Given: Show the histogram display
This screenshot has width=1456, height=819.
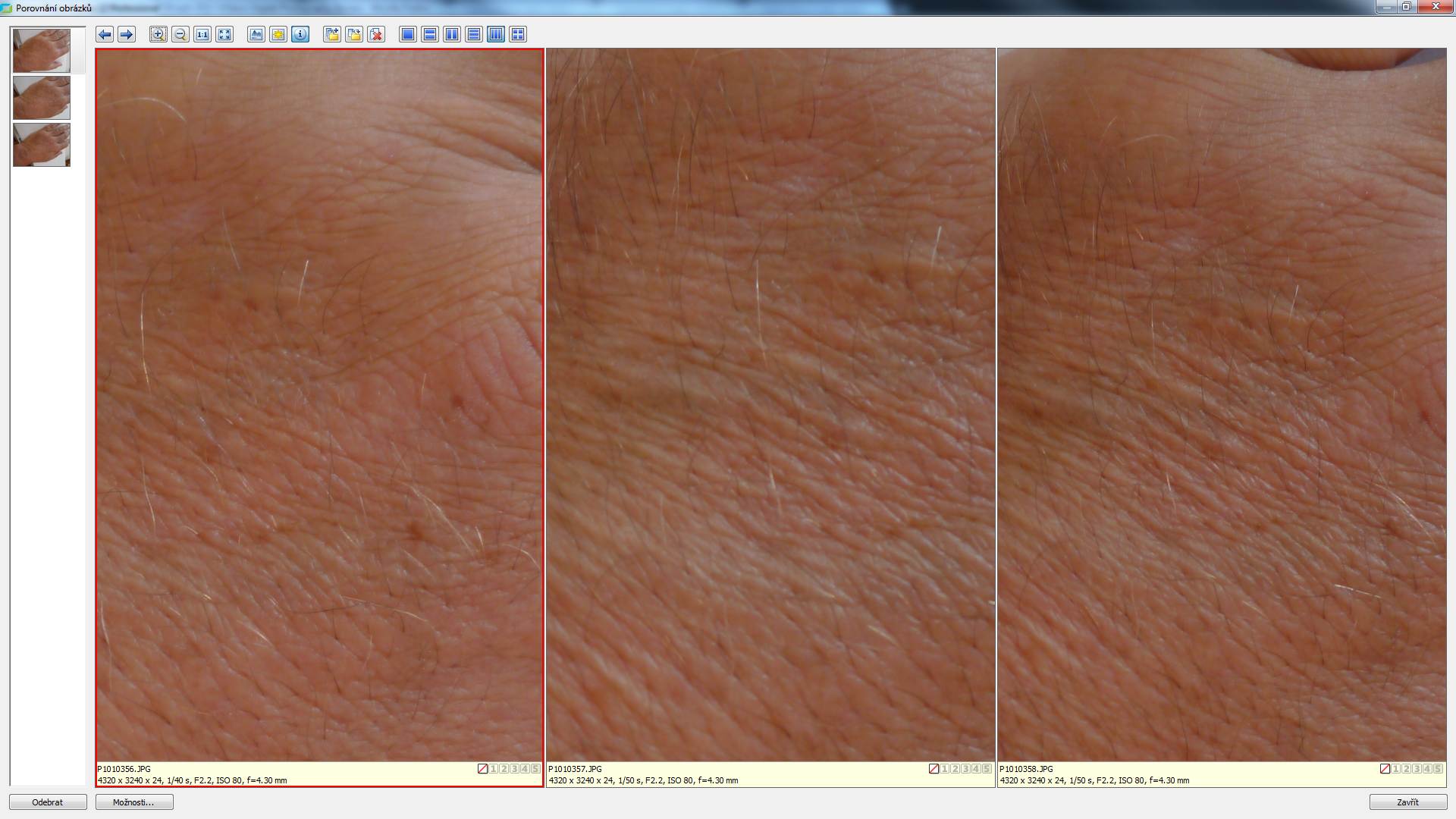Looking at the screenshot, I should (x=256, y=34).
